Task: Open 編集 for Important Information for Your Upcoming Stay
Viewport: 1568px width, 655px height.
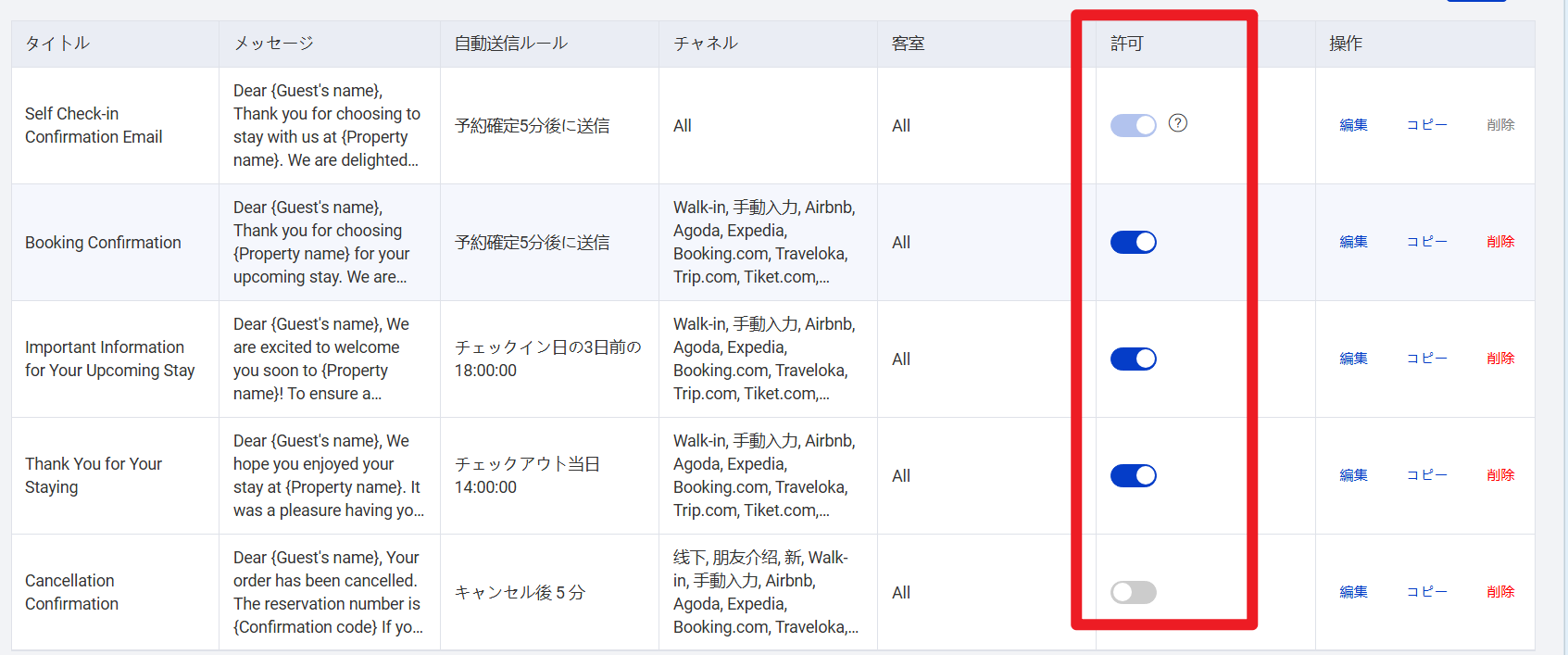Action: pos(1353,359)
